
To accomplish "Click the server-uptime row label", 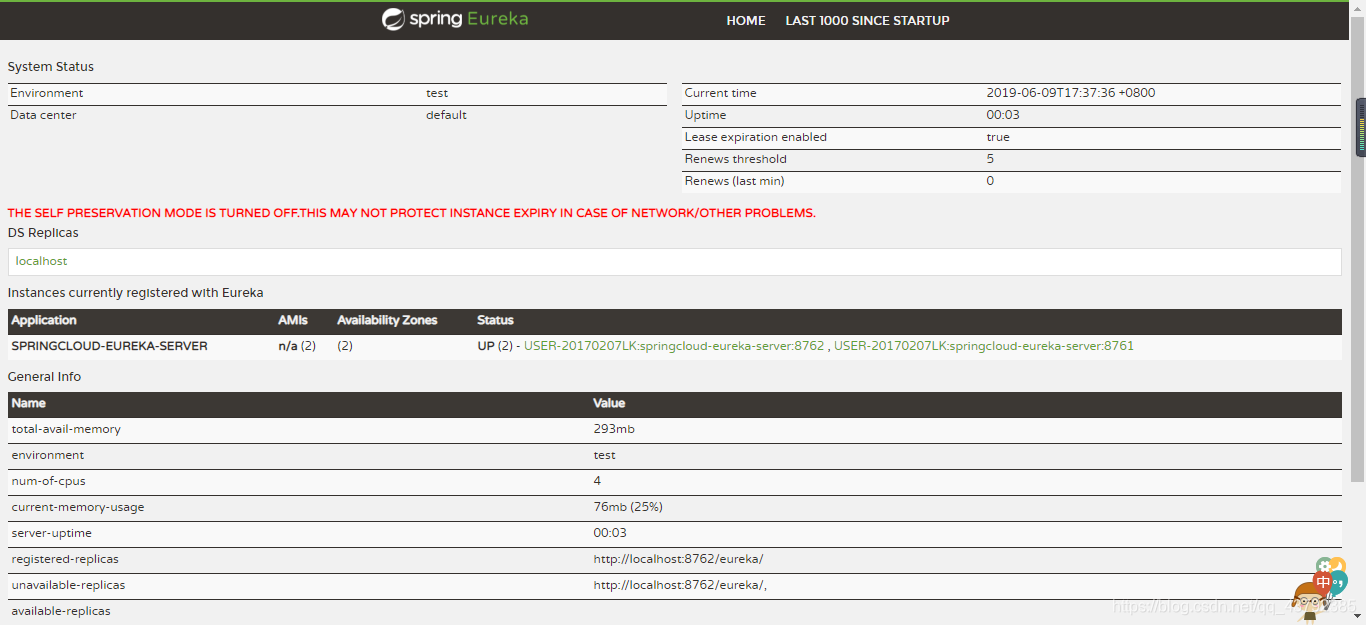I will click(x=51, y=533).
